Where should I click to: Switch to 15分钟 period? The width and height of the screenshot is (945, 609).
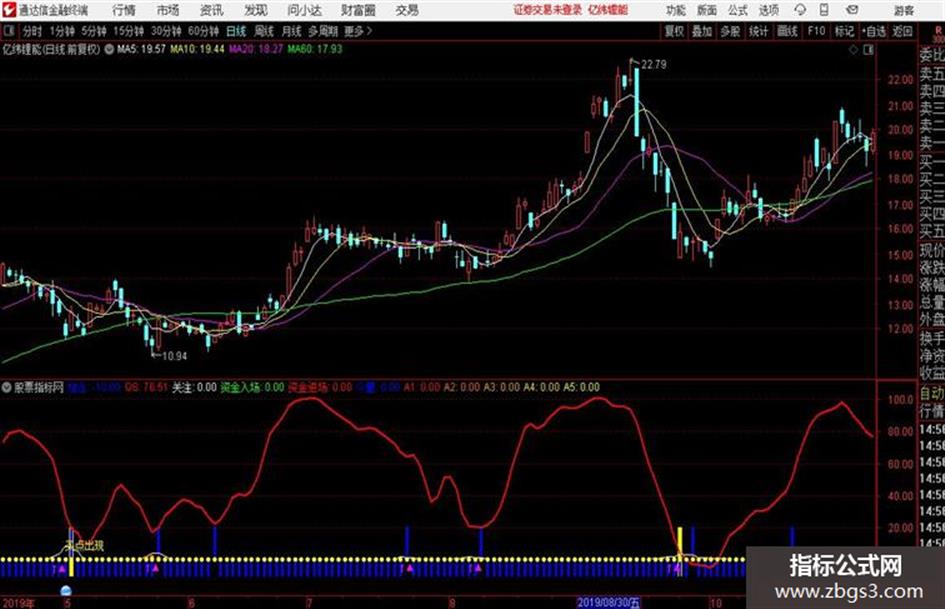[x=128, y=31]
